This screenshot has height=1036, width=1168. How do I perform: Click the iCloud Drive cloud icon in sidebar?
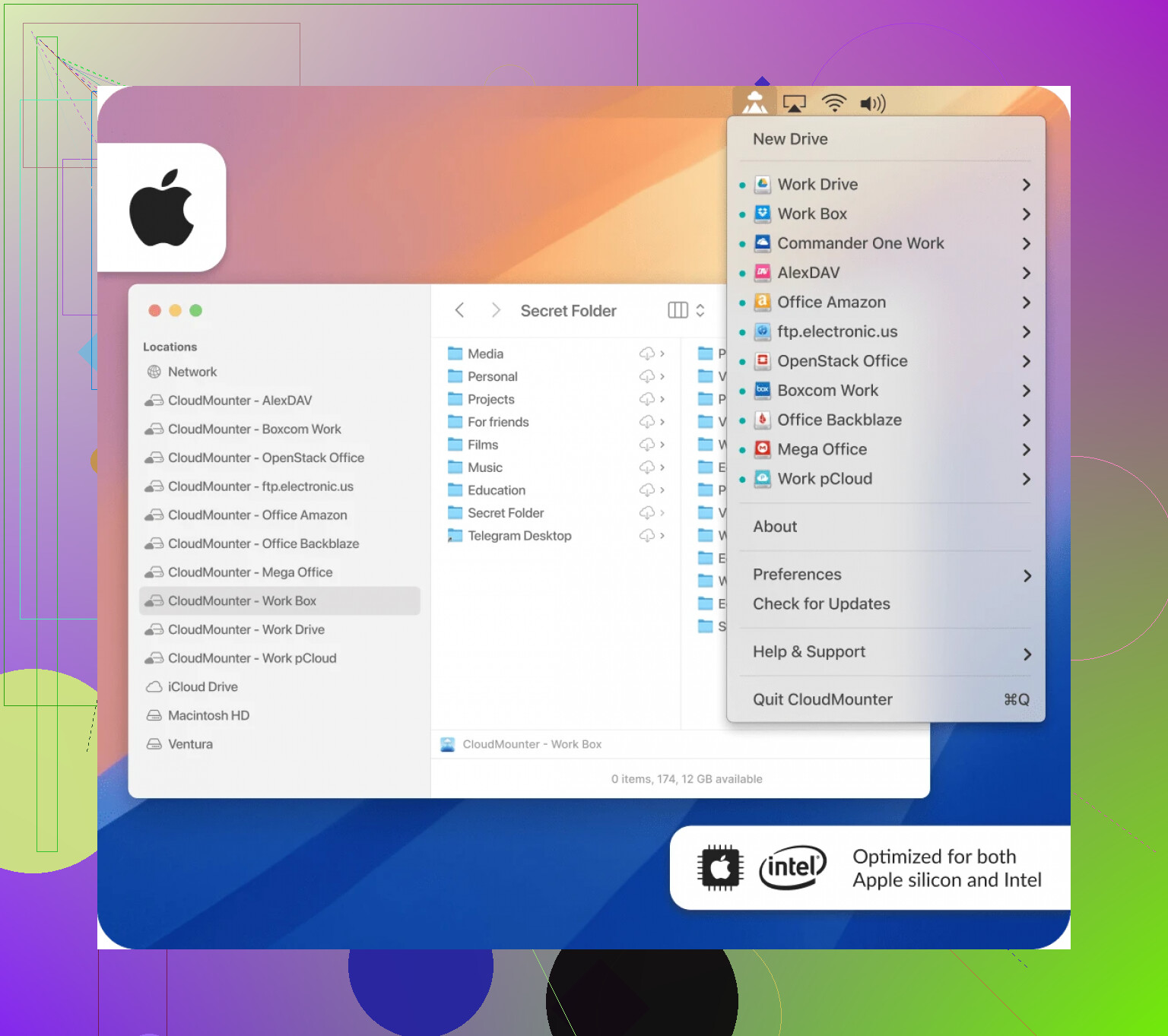(154, 687)
